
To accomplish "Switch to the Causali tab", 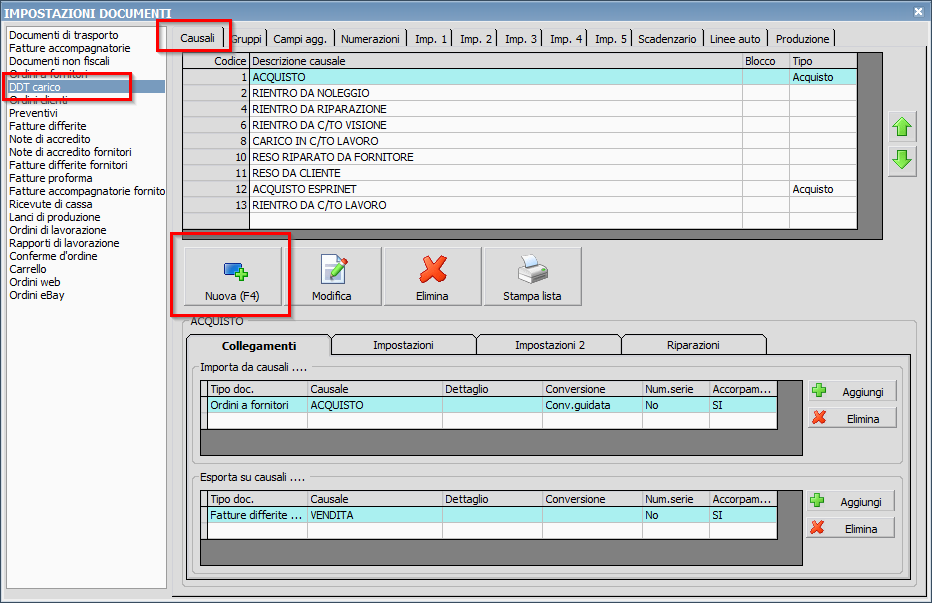I will click(197, 38).
